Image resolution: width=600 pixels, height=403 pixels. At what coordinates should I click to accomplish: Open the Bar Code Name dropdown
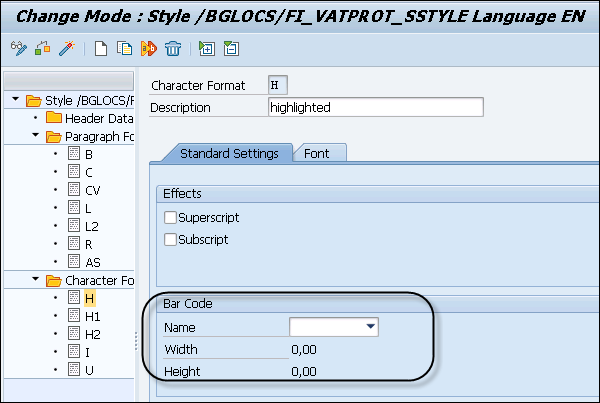(371, 326)
